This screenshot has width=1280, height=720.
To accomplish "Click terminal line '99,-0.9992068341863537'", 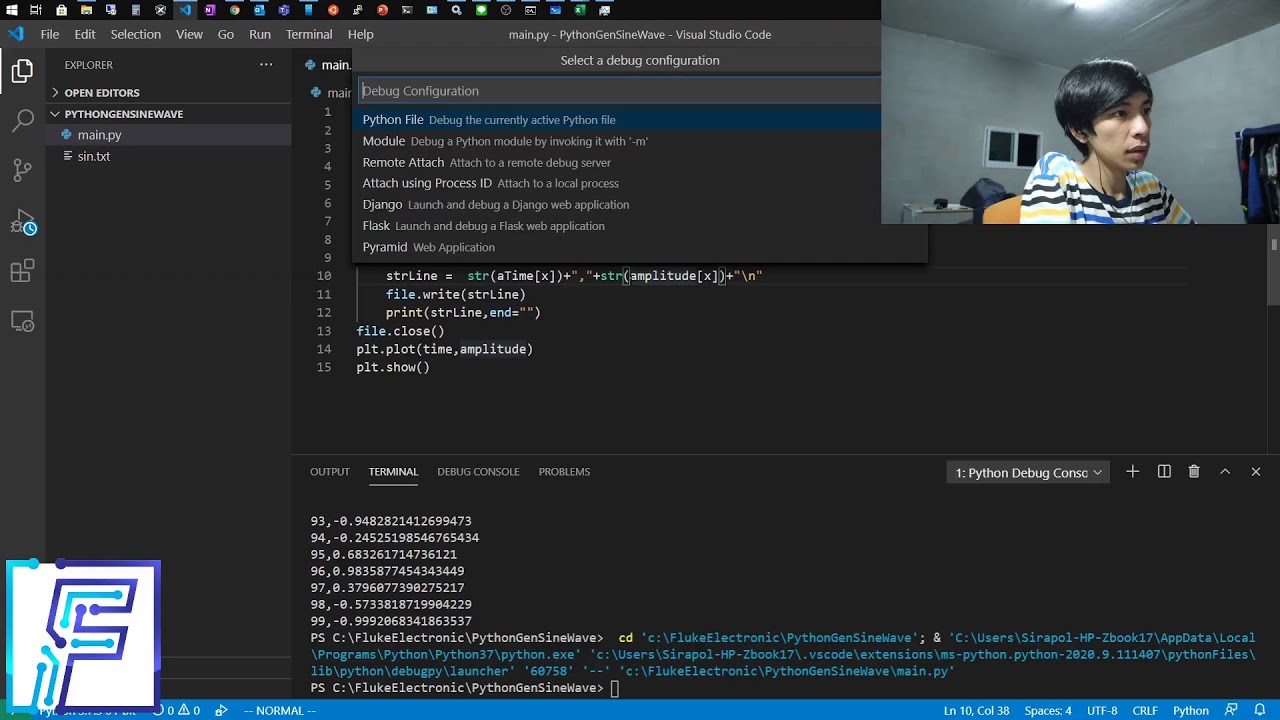I will [391, 621].
